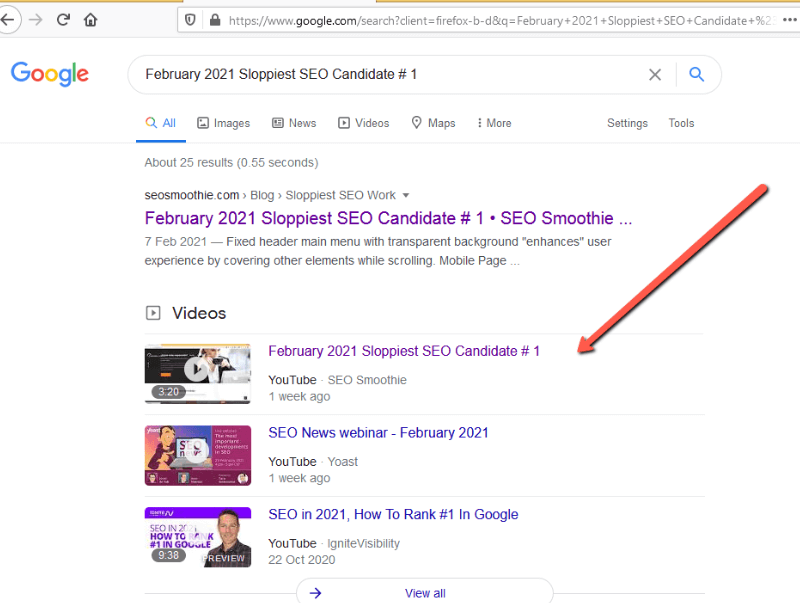The height and width of the screenshot is (603, 800).
Task: Open the Tools search options
Action: [x=681, y=123]
